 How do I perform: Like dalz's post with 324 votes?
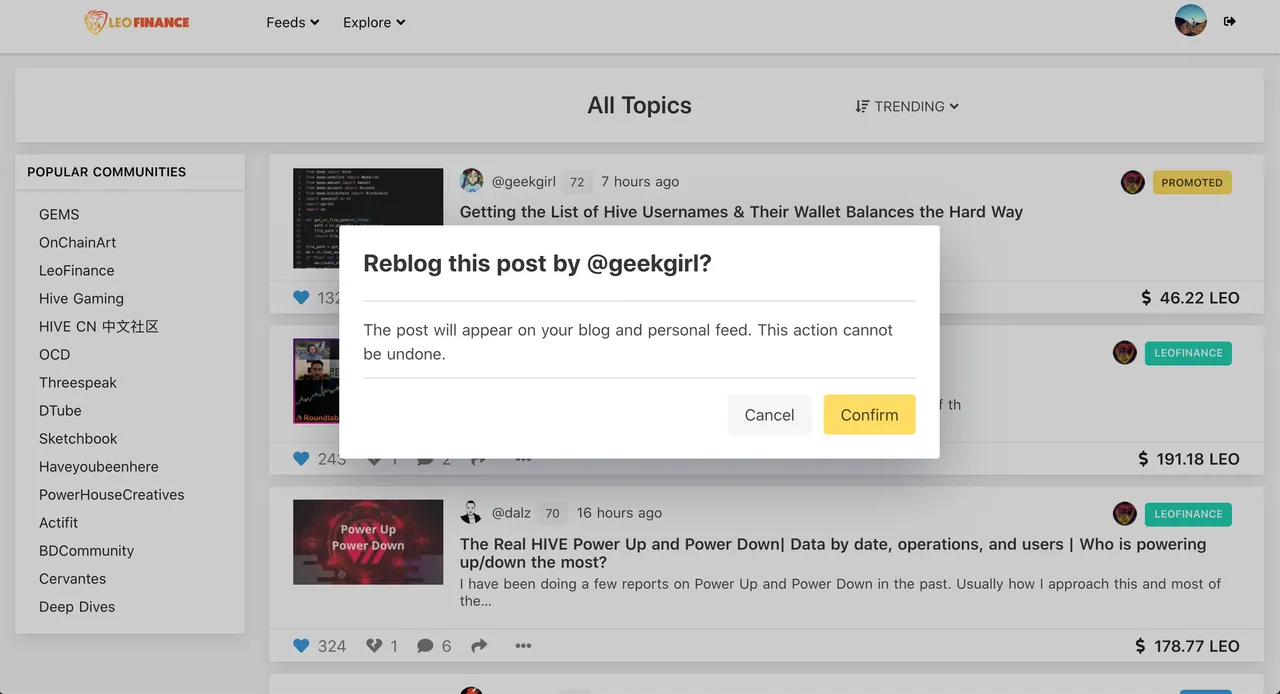pyautogui.click(x=301, y=646)
